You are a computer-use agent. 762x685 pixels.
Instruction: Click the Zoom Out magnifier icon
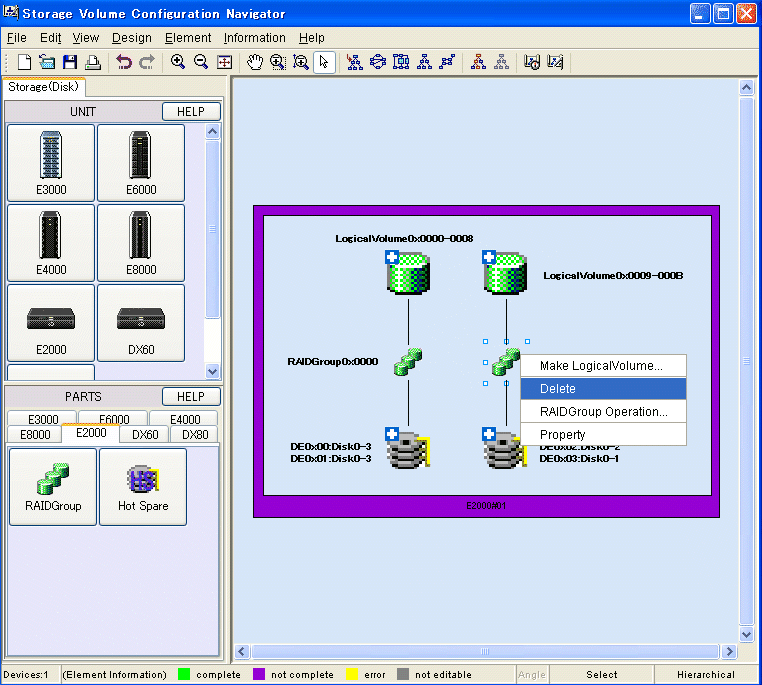coord(201,62)
